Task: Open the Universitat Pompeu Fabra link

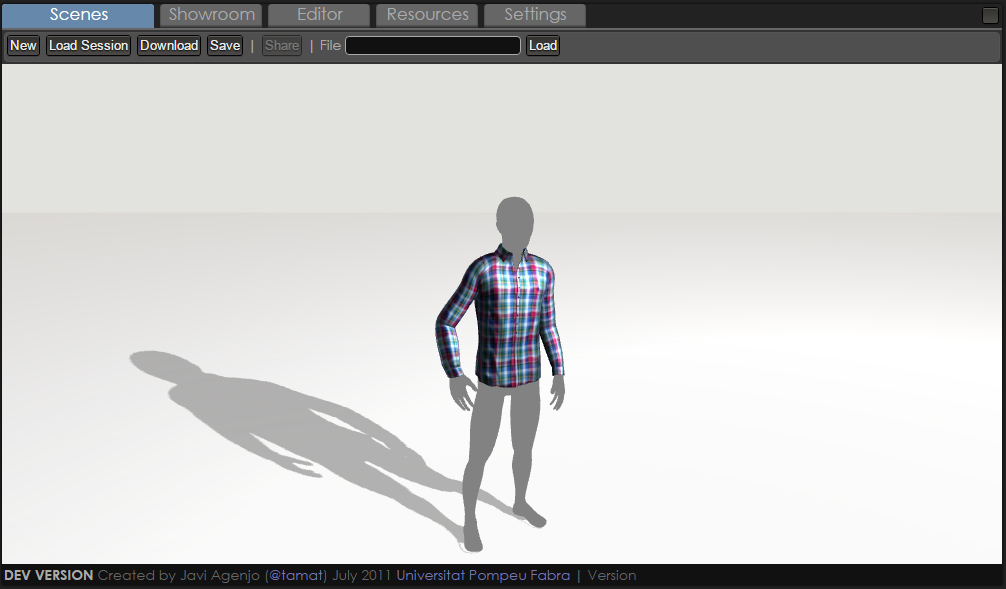Action: coord(483,576)
